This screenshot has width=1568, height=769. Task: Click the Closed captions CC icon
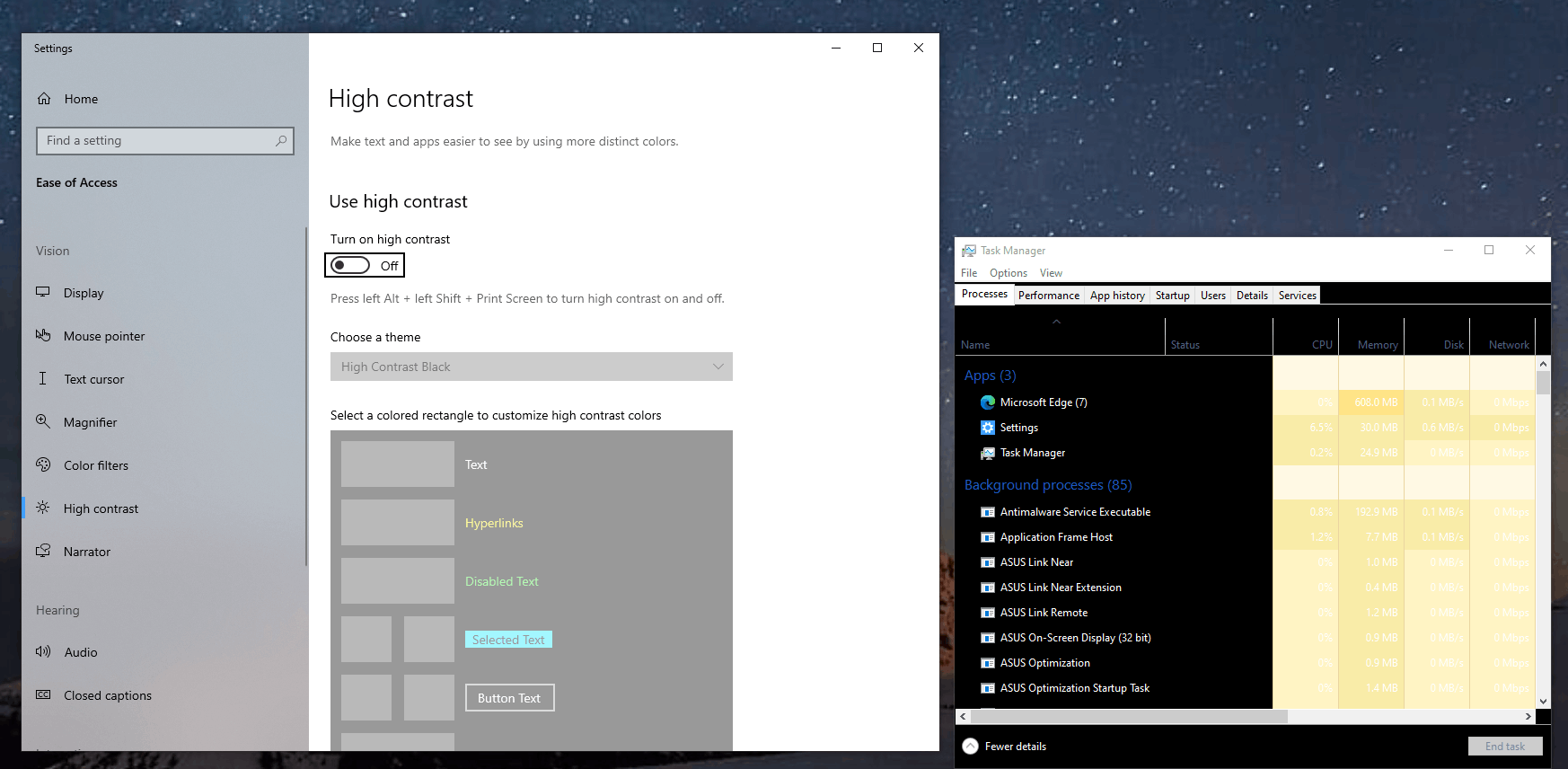click(x=43, y=694)
